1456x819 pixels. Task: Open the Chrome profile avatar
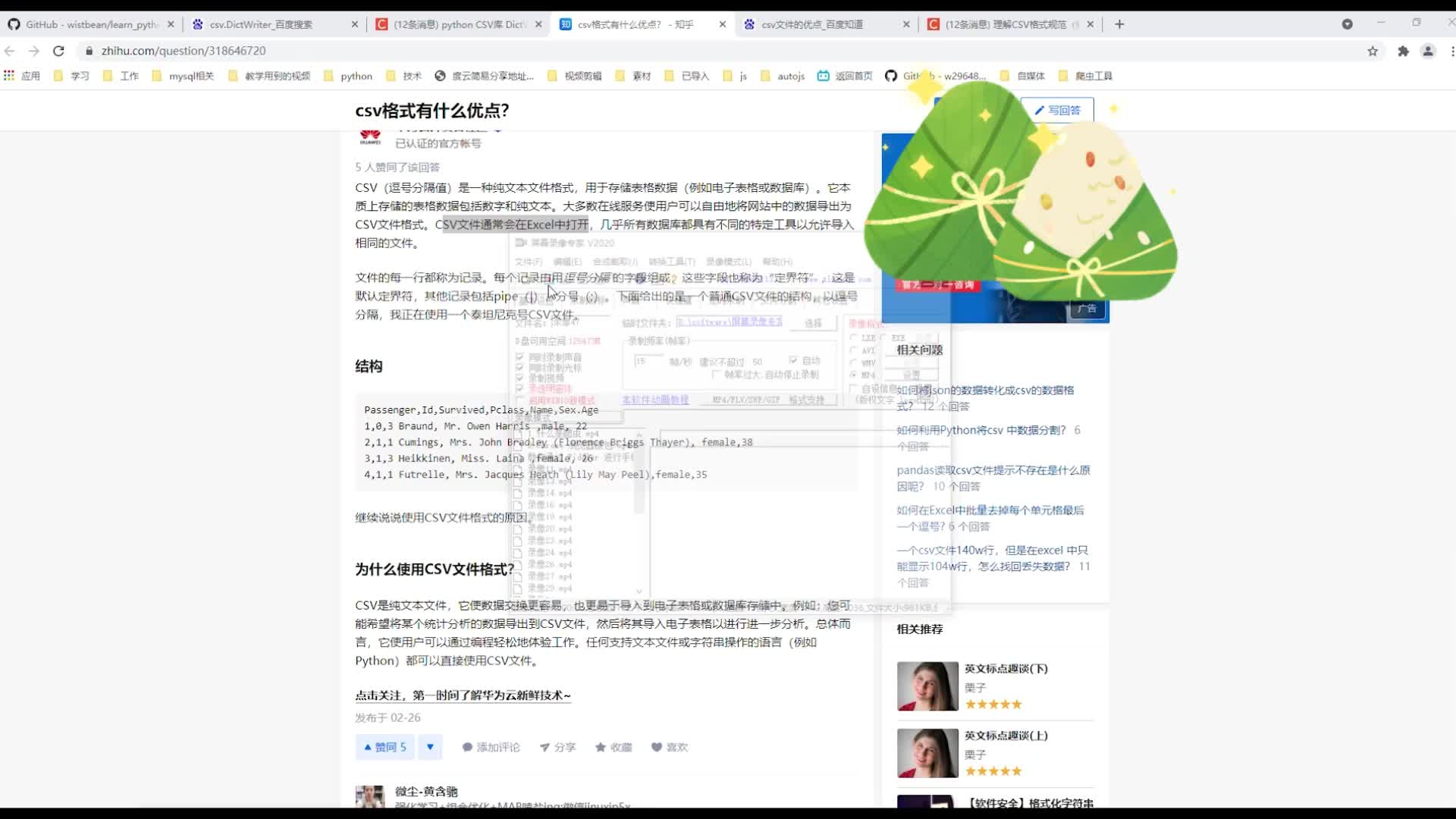point(1428,51)
